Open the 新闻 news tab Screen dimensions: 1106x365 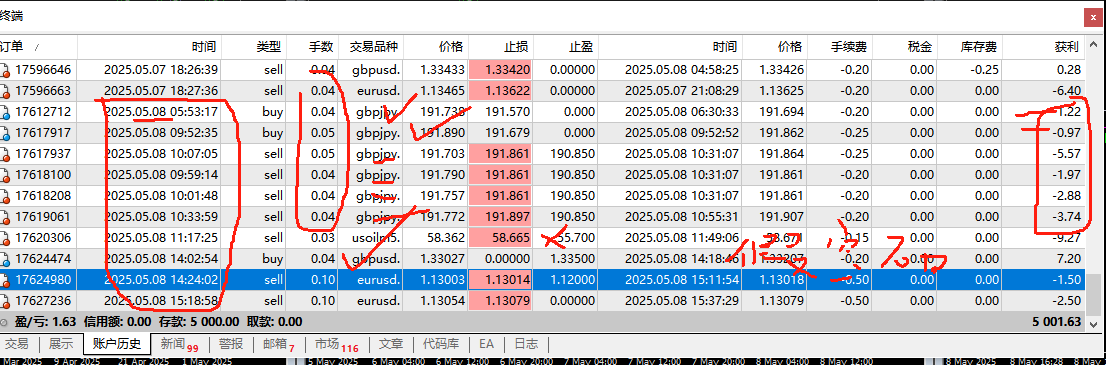[x=178, y=345]
